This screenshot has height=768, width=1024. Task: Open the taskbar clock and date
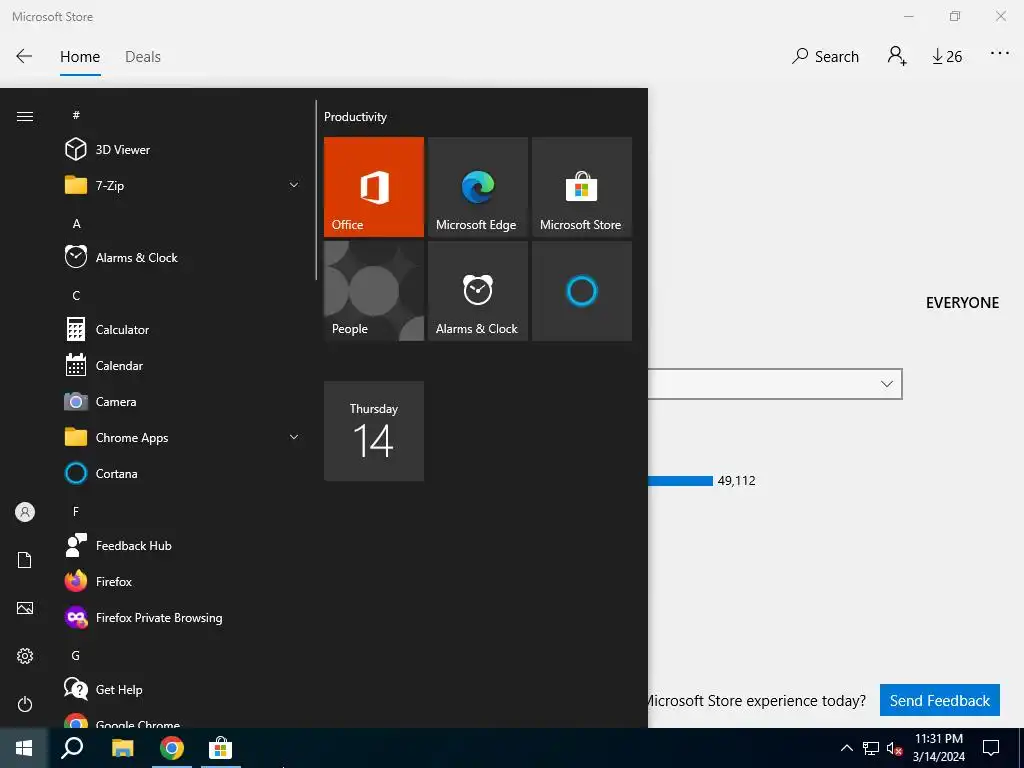(938, 748)
